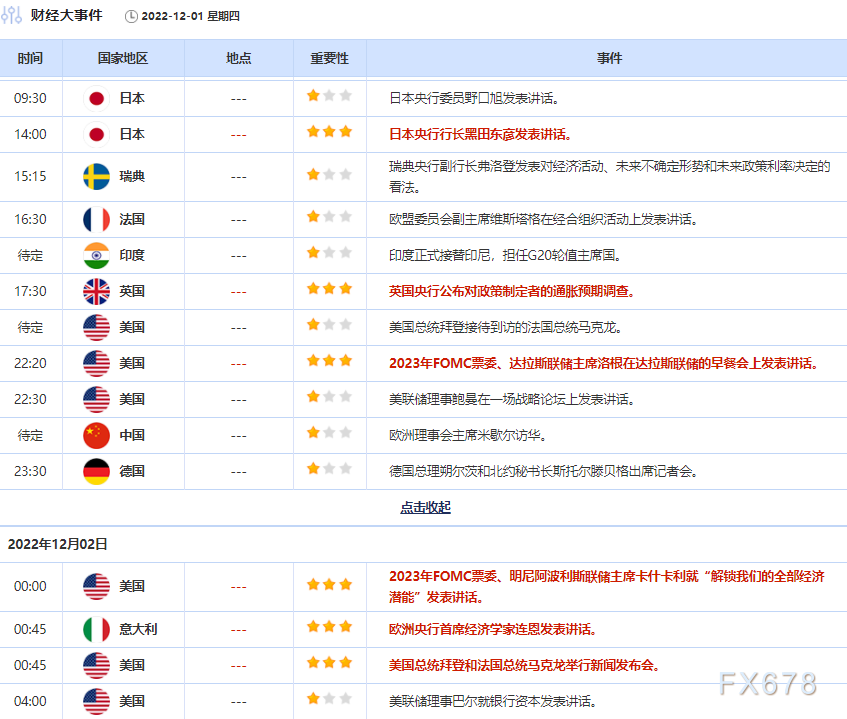Click the filter icon beside 财经大事件

(x=13, y=16)
